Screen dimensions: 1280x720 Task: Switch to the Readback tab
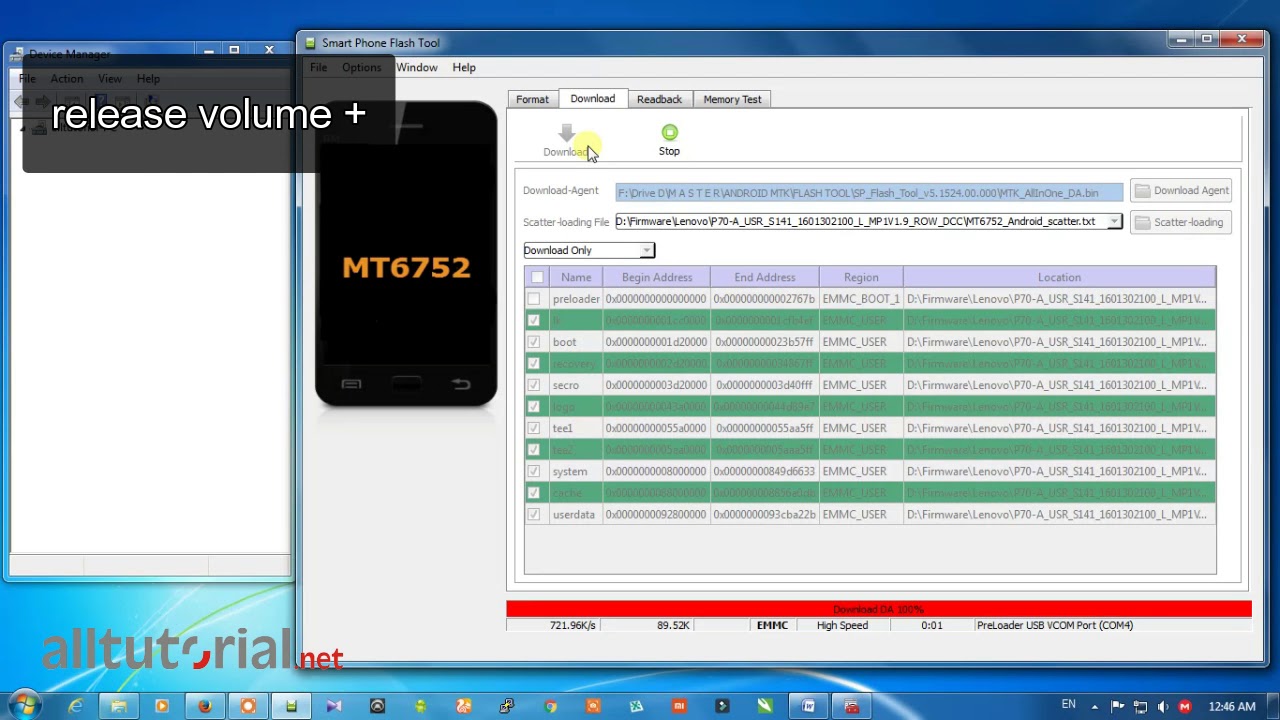[x=659, y=99]
